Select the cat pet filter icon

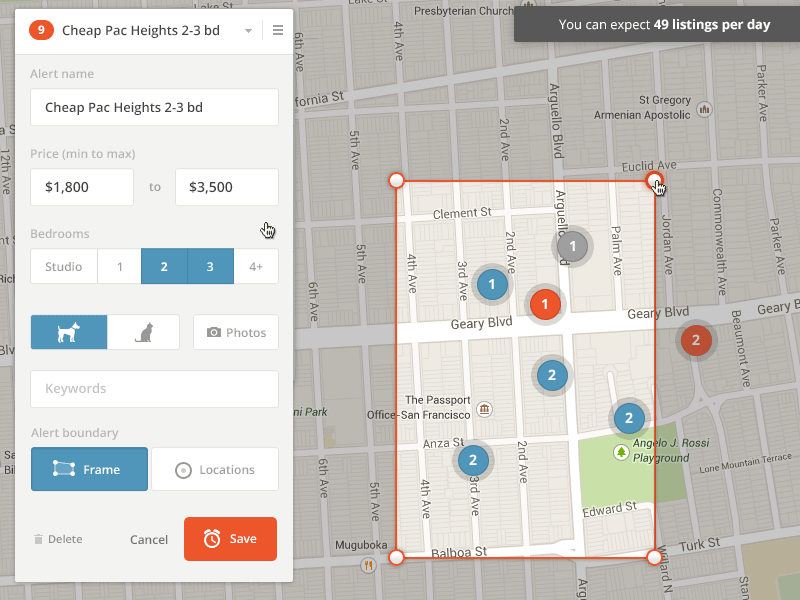tap(142, 331)
